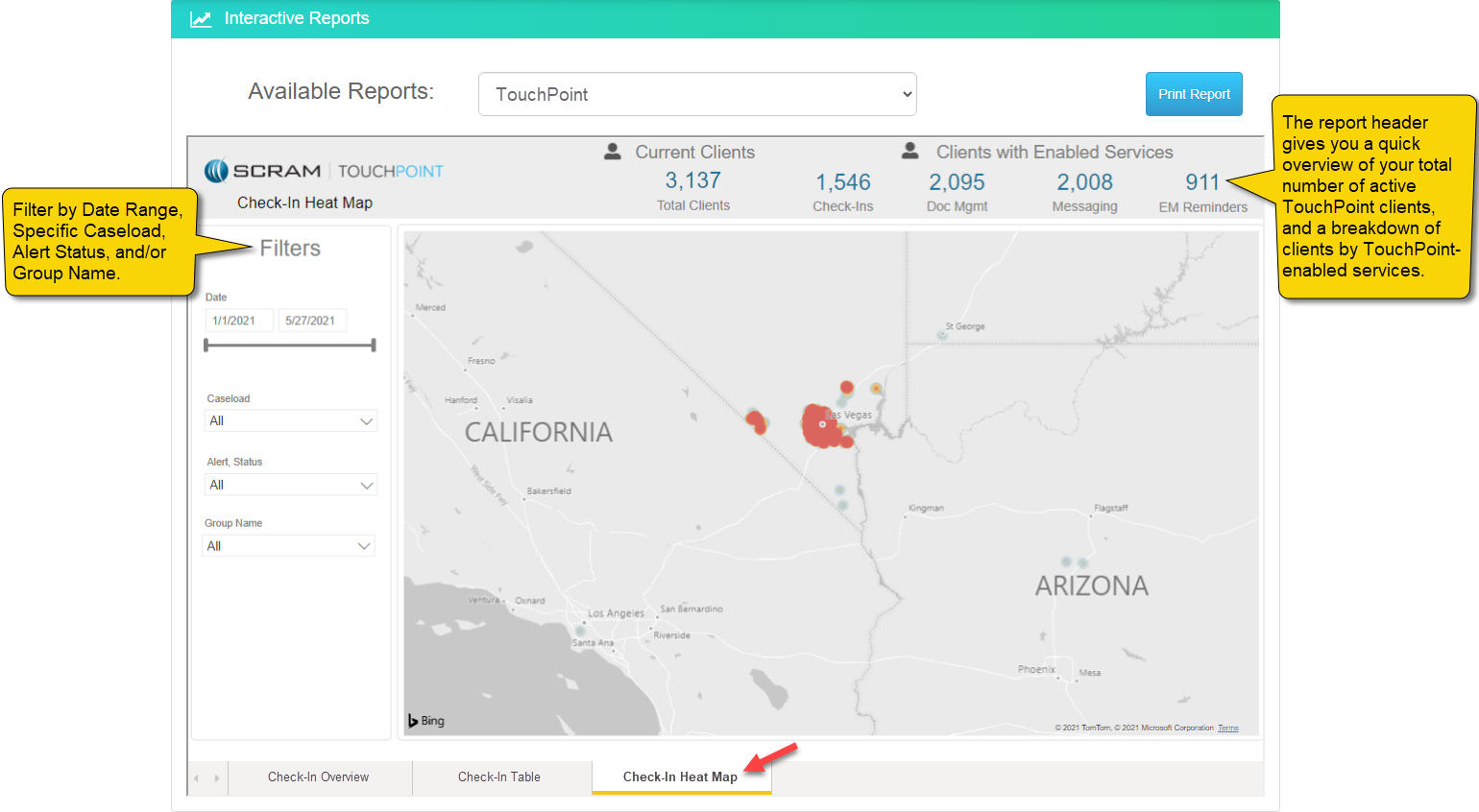The height and width of the screenshot is (812, 1479).
Task: Click the Bing logo on the map
Action: click(x=426, y=721)
